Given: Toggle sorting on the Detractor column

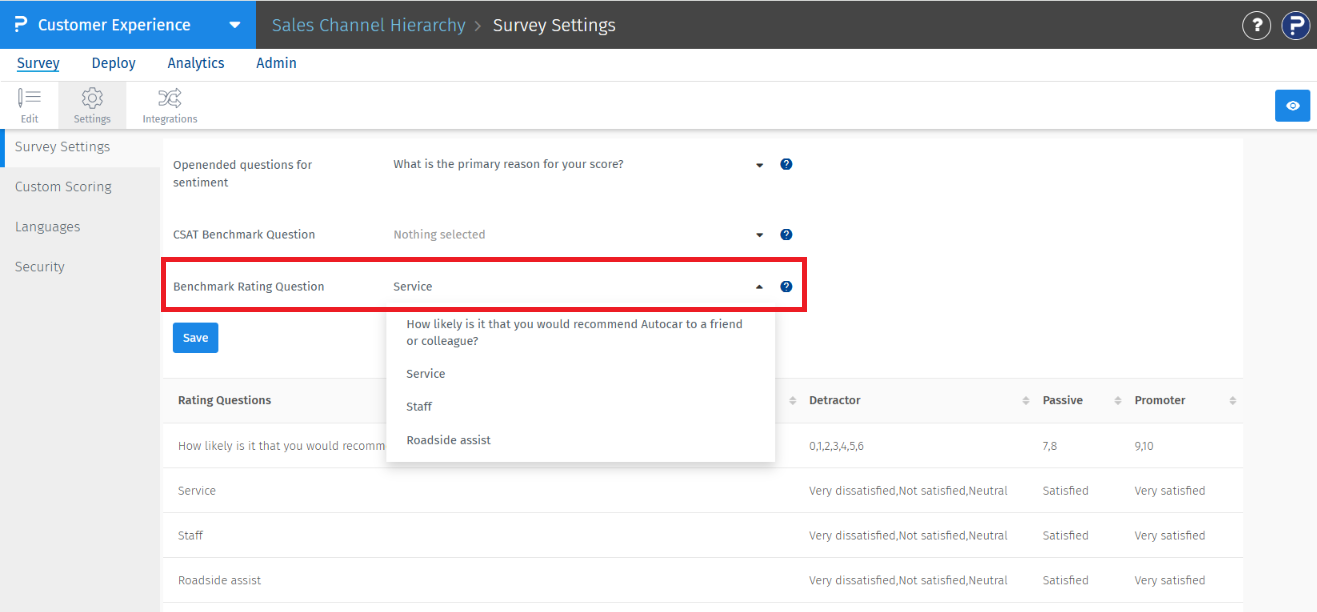Looking at the screenshot, I should tap(1025, 400).
